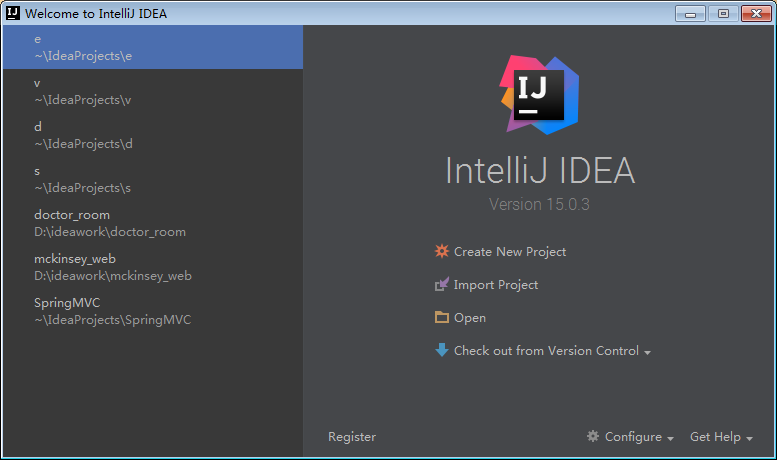Click the Version 15.0.3 text
The width and height of the screenshot is (777, 460).
coord(539,204)
